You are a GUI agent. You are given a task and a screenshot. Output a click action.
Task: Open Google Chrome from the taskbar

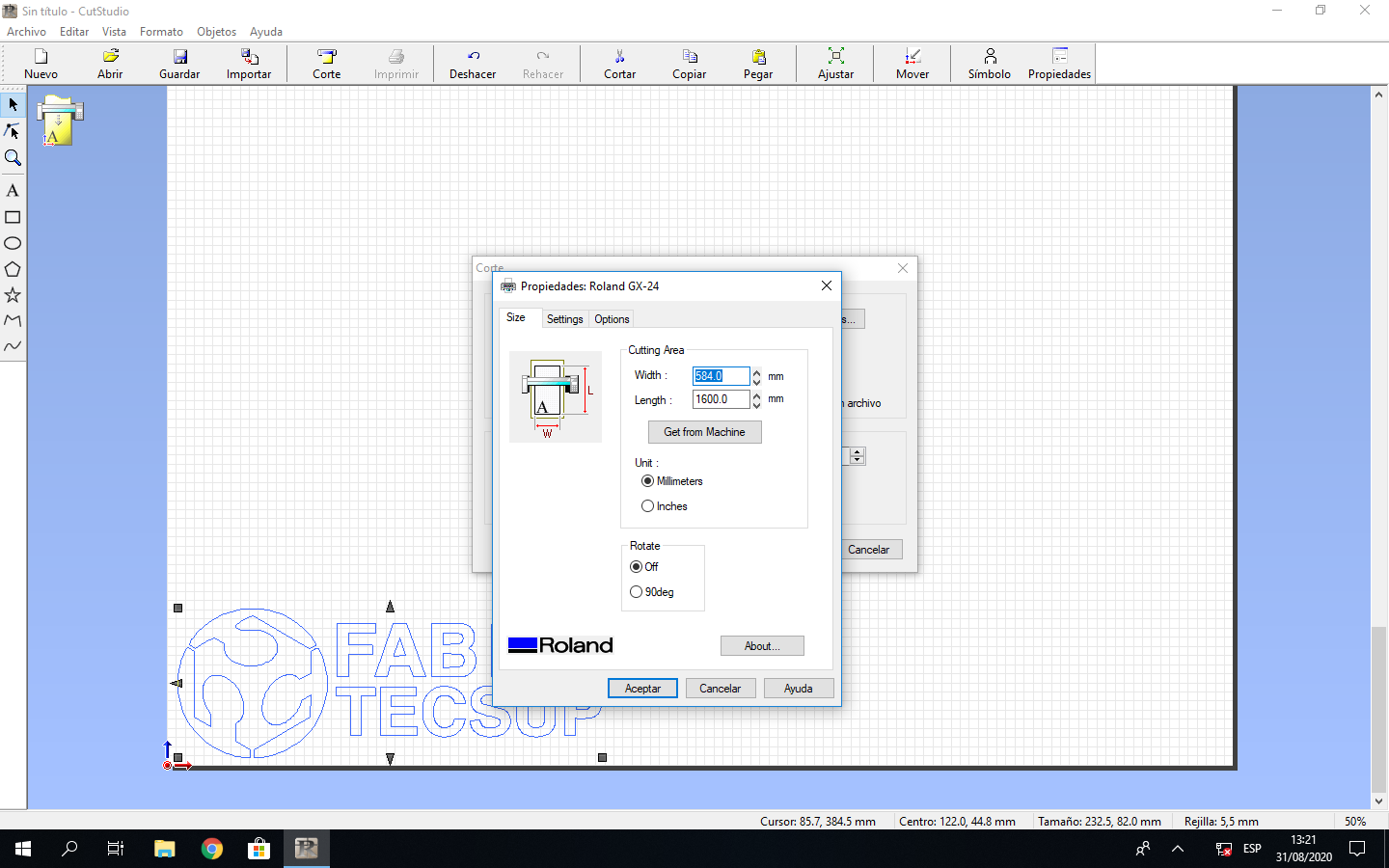(x=212, y=849)
